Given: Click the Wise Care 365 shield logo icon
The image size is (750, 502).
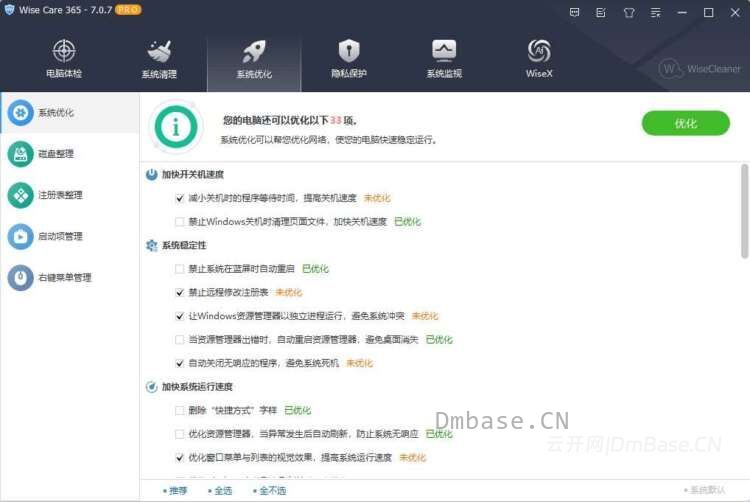Looking at the screenshot, I should pos(9,10).
